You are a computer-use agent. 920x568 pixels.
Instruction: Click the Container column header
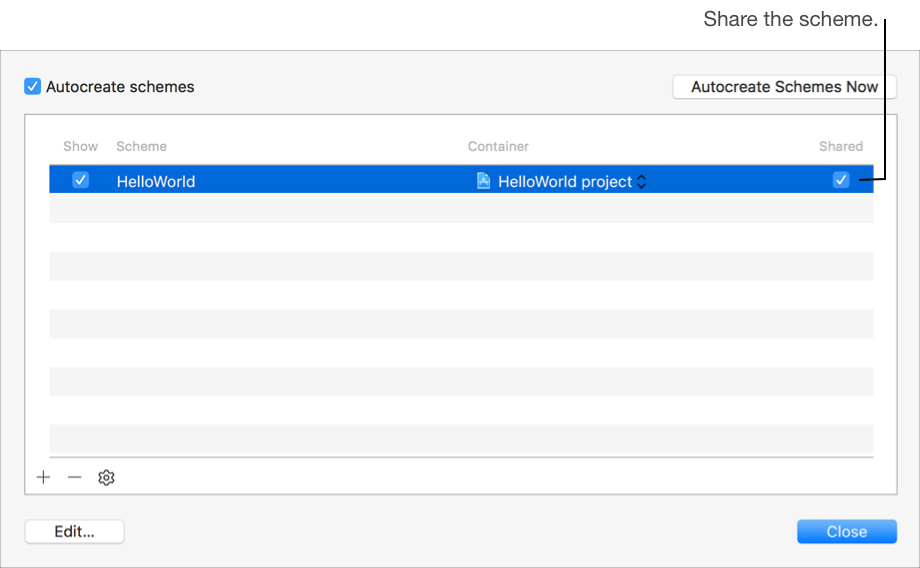point(498,146)
